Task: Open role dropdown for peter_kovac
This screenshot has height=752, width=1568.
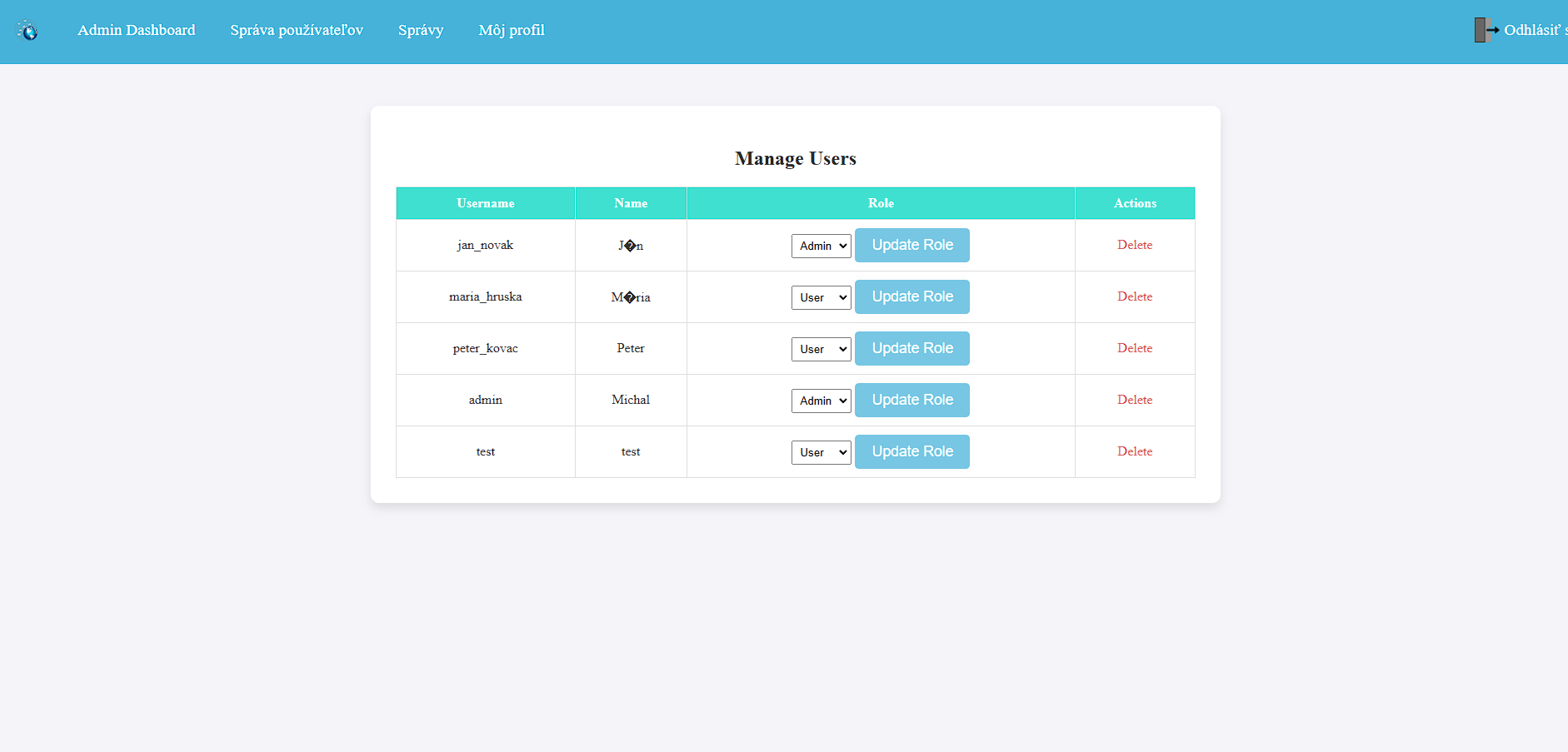Action: 821,349
